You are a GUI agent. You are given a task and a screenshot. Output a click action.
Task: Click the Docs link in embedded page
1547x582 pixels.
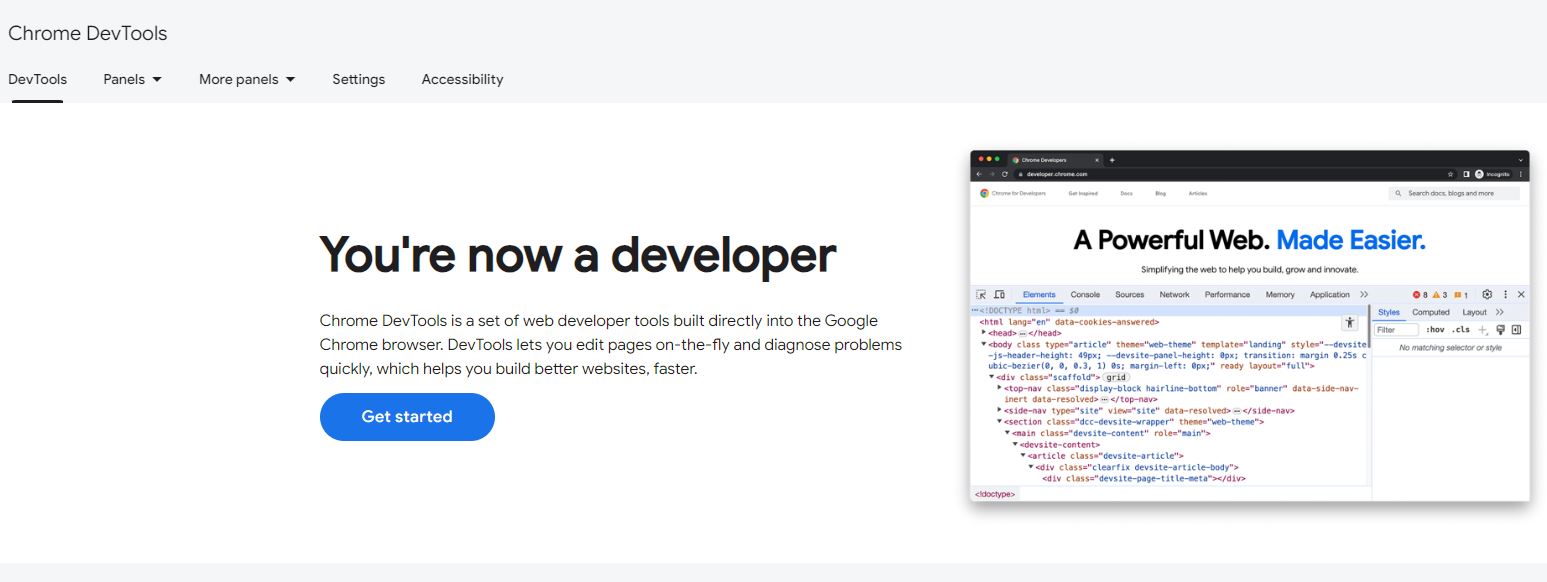1126,193
